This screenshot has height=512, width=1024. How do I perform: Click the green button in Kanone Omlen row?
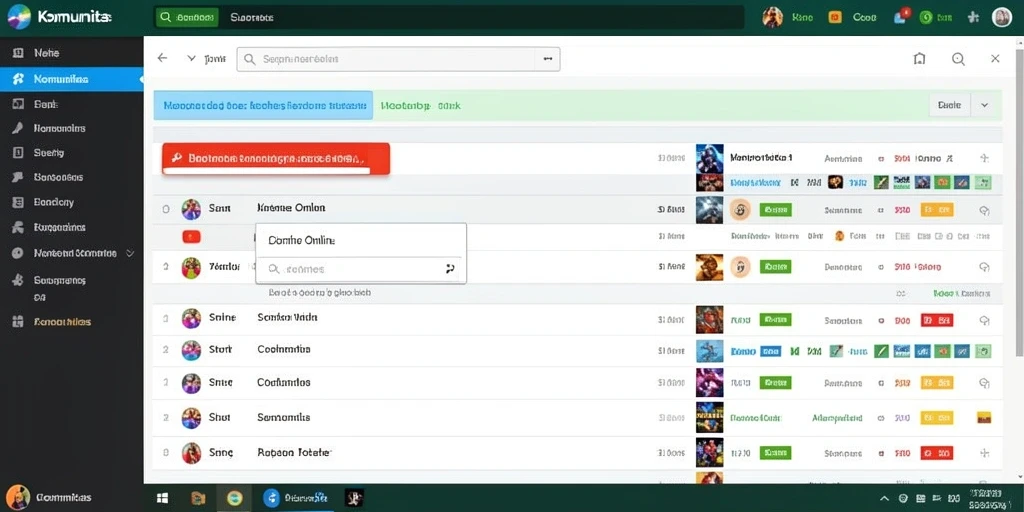coord(775,210)
